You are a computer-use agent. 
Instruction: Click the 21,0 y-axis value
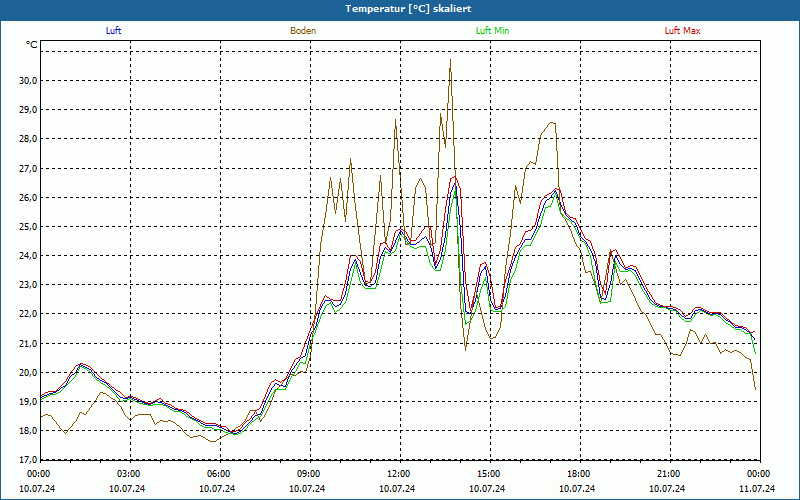(x=28, y=343)
